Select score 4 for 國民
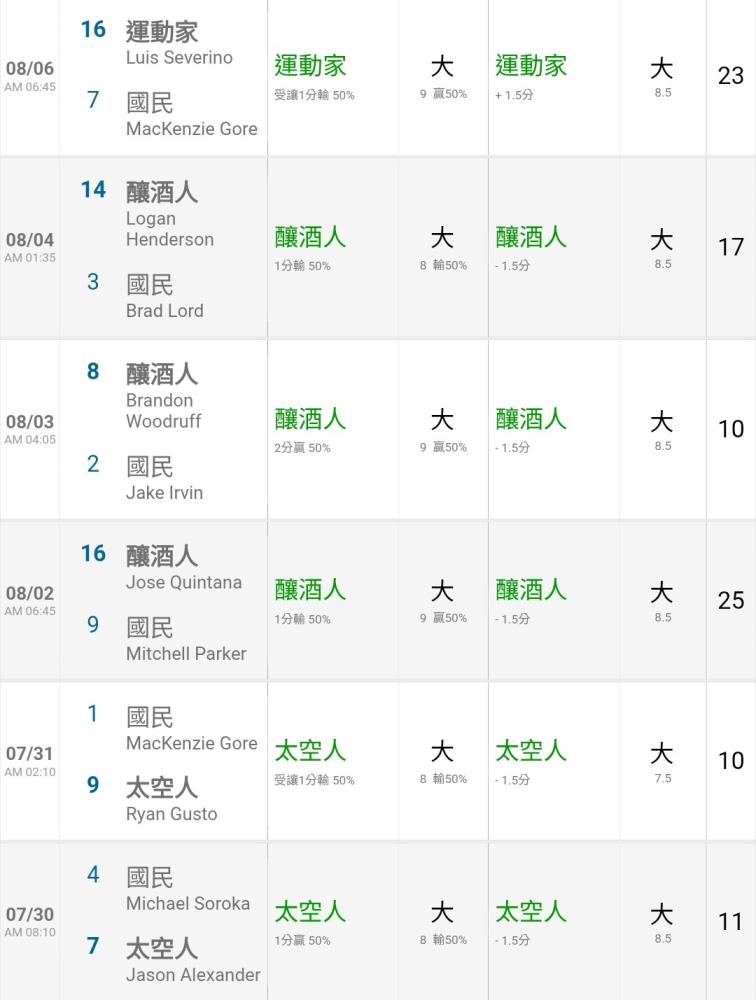756x1000 pixels. point(93,874)
